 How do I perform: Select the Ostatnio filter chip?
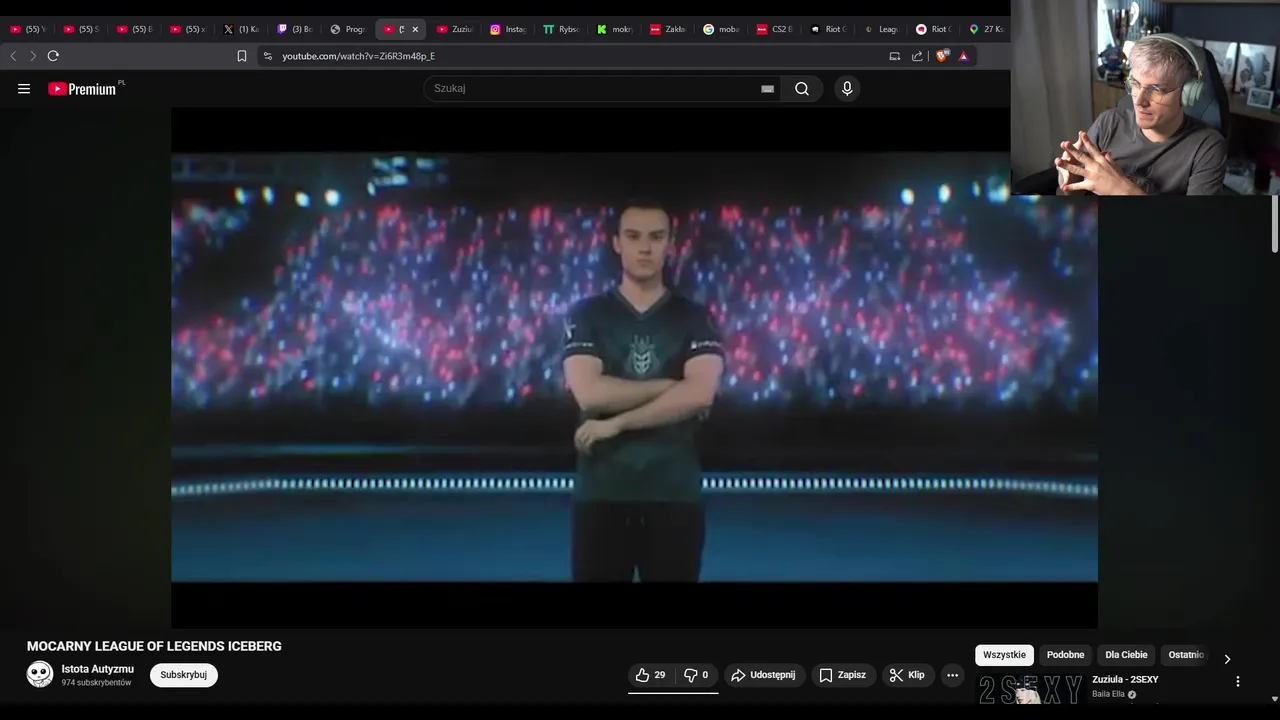click(x=1186, y=655)
